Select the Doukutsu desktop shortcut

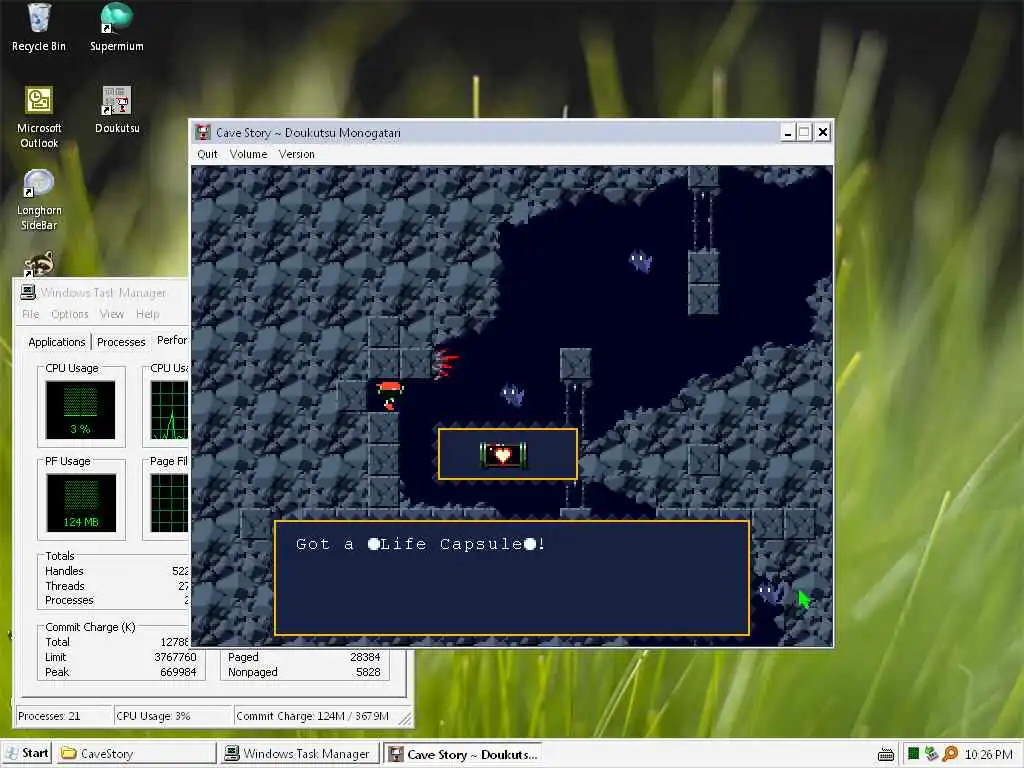(x=117, y=110)
